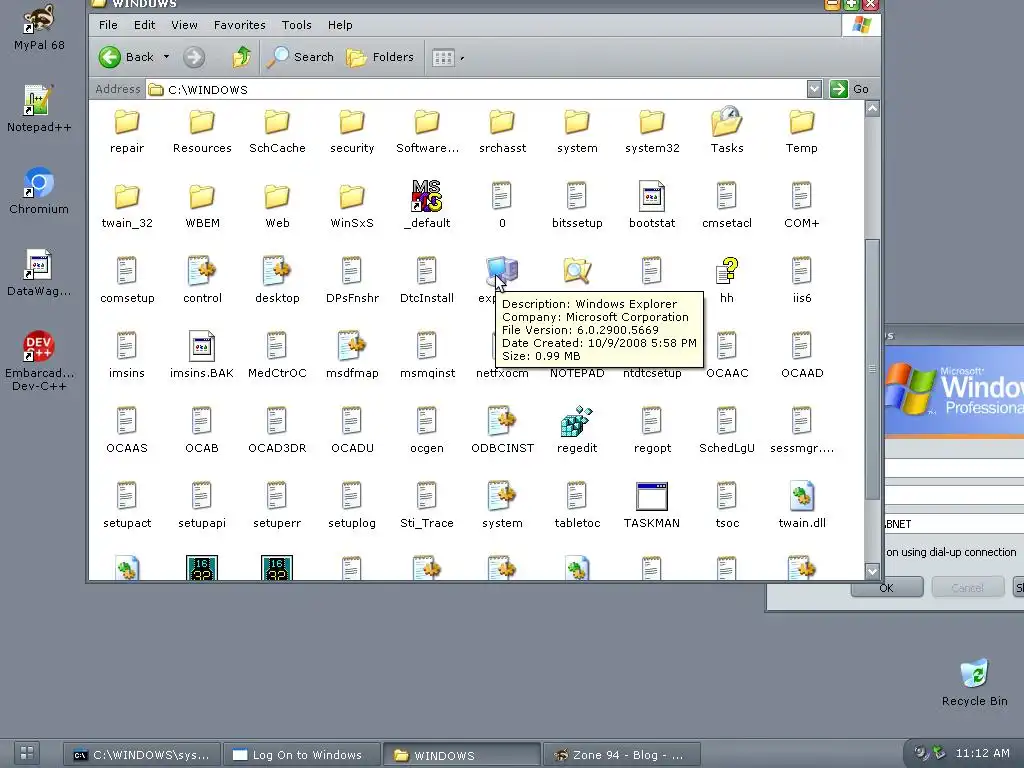This screenshot has height=768, width=1024.
Task: Open the Tools menu
Action: (296, 25)
